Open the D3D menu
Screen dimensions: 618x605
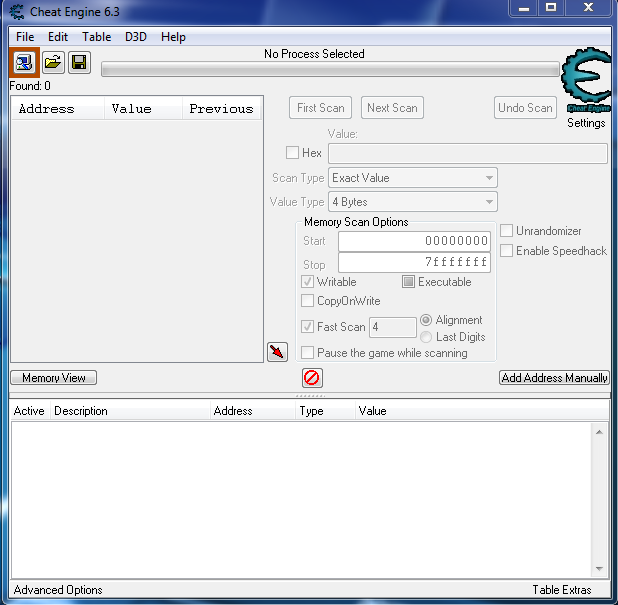136,37
